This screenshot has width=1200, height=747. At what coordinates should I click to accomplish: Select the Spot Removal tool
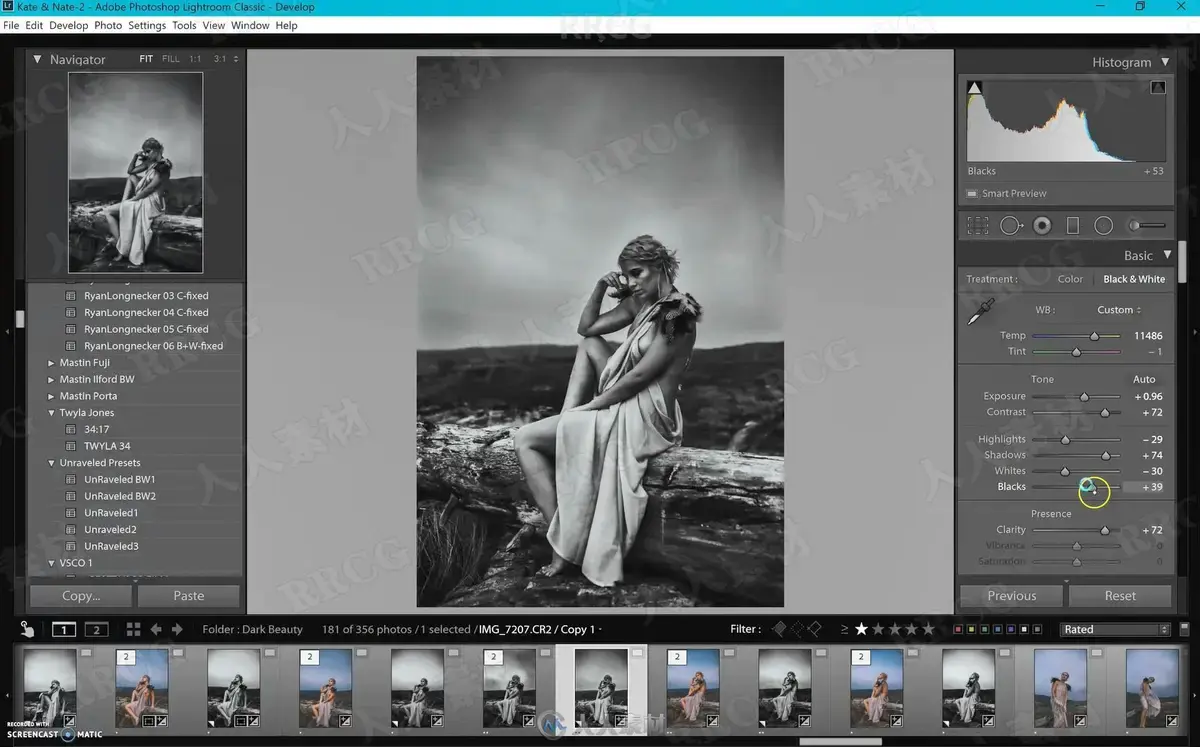(1011, 226)
